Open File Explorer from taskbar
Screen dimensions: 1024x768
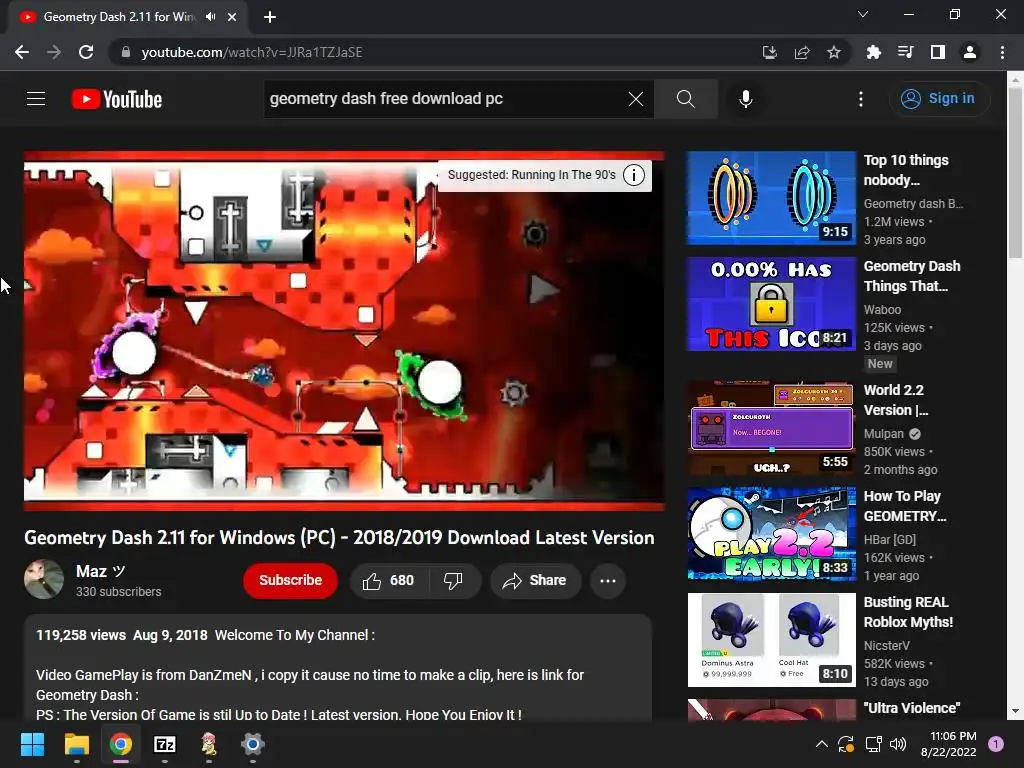[76, 744]
